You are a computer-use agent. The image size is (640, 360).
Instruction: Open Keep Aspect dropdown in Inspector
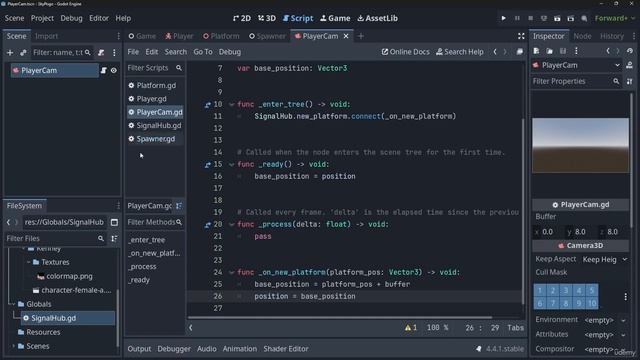604,260
